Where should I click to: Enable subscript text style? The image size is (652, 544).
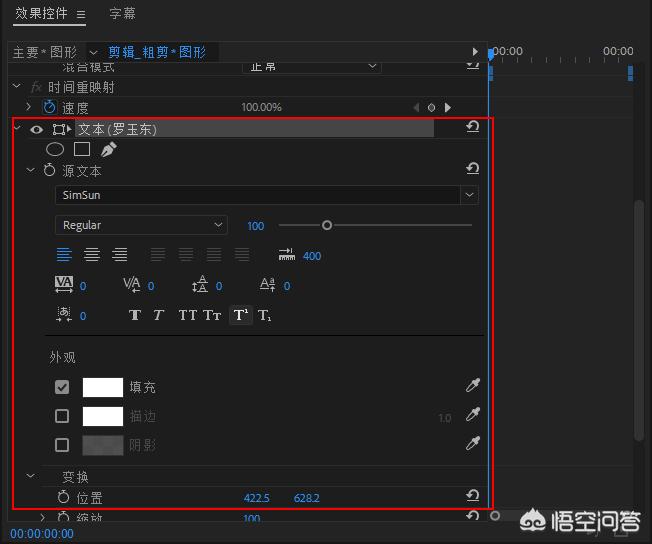coord(264,315)
